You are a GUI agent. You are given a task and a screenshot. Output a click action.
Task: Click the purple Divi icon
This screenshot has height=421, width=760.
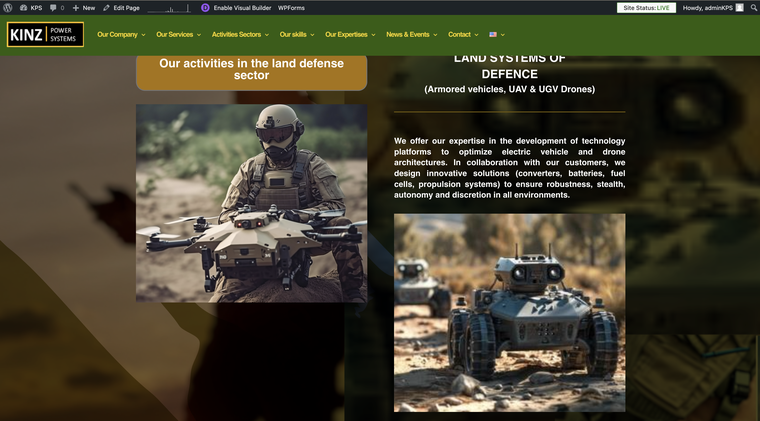pyautogui.click(x=205, y=8)
